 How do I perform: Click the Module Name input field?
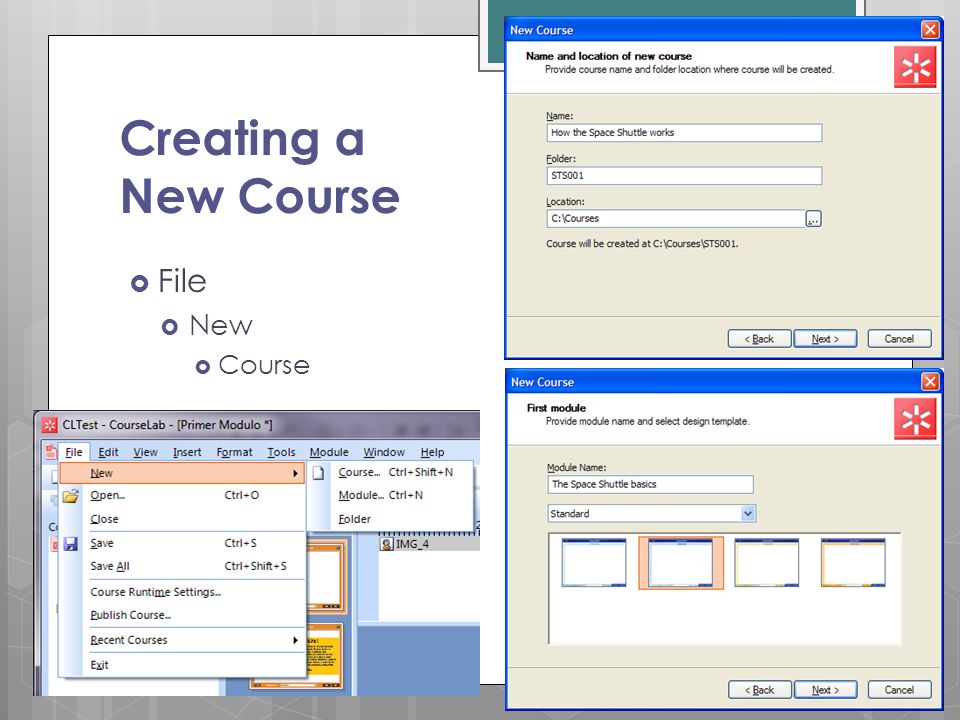pos(650,484)
